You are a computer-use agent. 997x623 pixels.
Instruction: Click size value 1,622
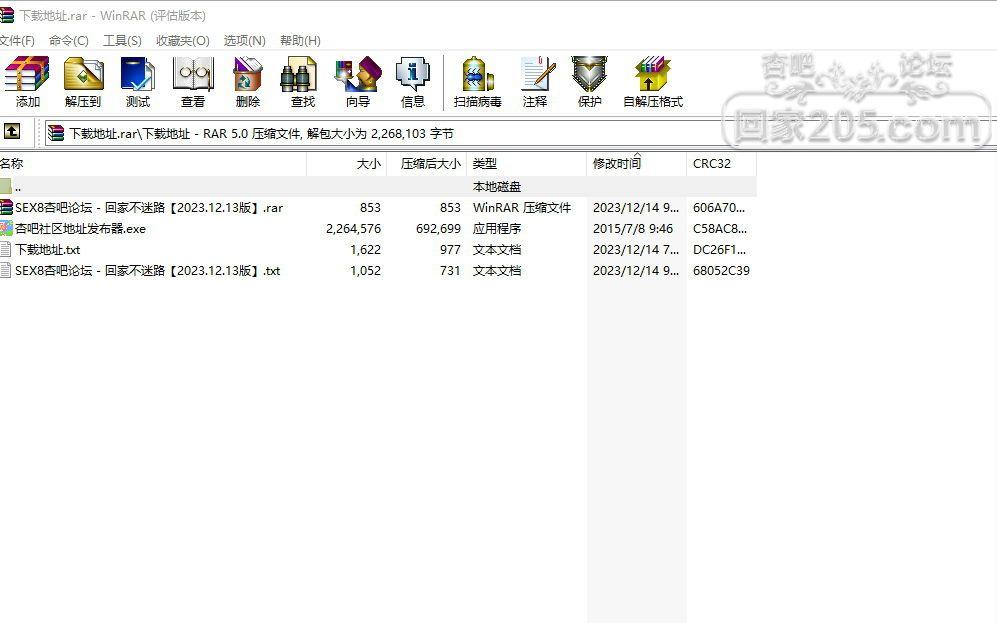click(x=366, y=249)
